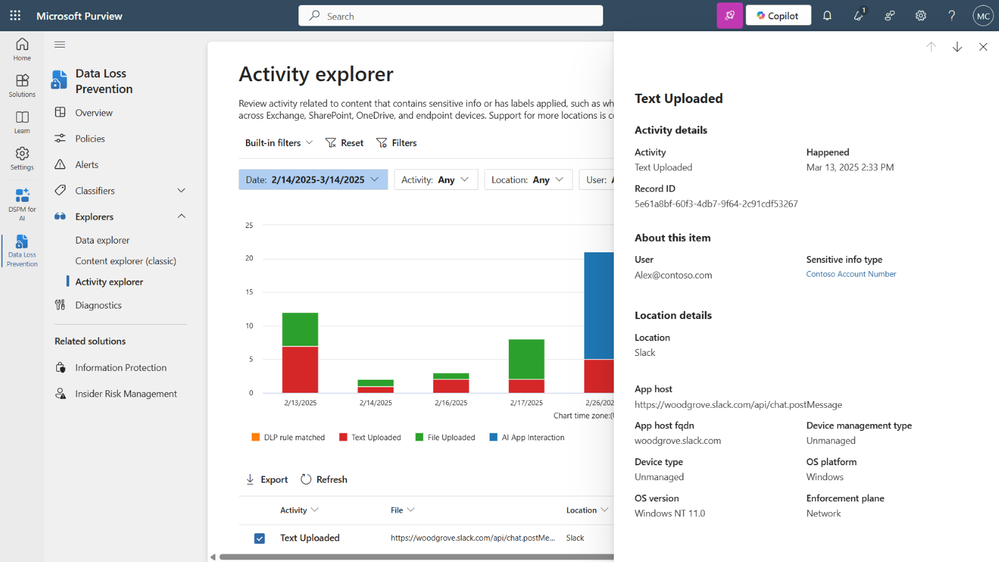Click the Microsoft Purview title
The height and width of the screenshot is (562, 999).
pos(79,16)
